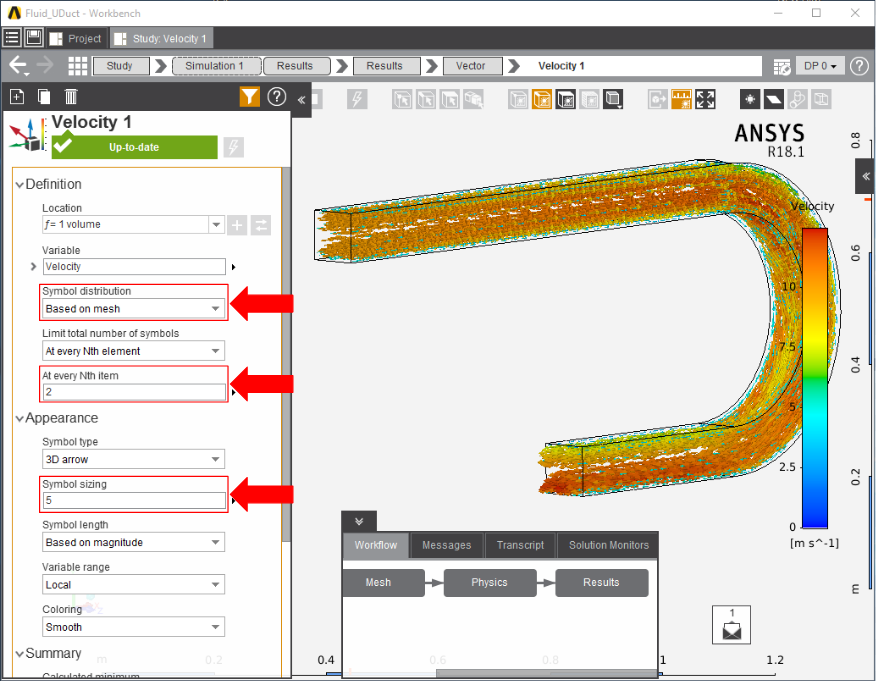Click the add new item icon
The height and width of the screenshot is (681, 876).
(x=17, y=97)
